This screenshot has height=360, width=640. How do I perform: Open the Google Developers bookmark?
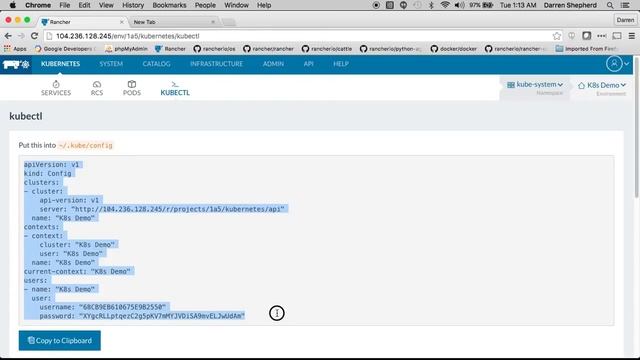(64, 49)
